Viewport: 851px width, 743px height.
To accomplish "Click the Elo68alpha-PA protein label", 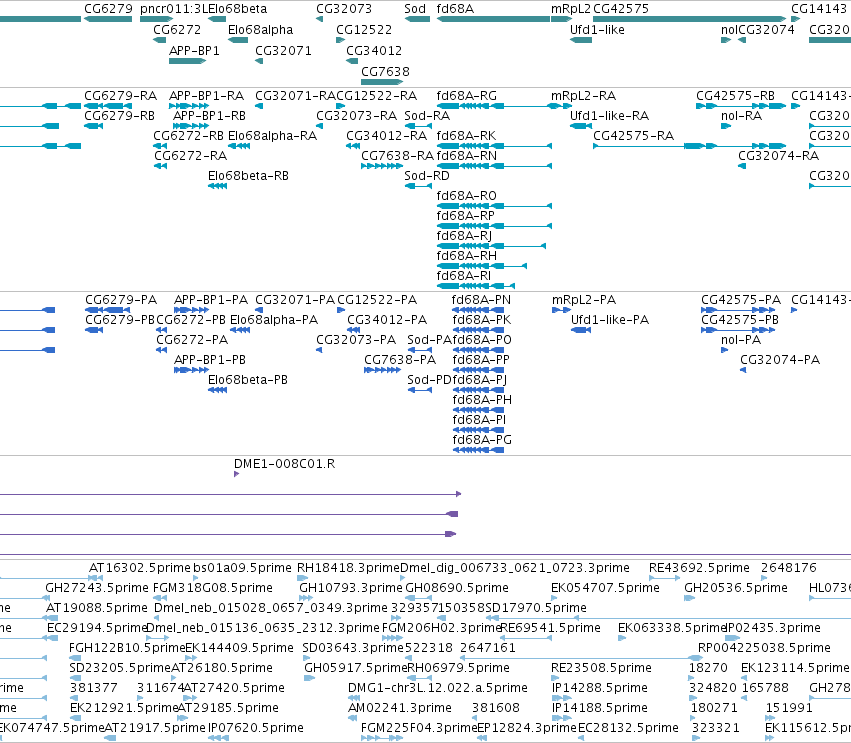I will click(x=274, y=320).
